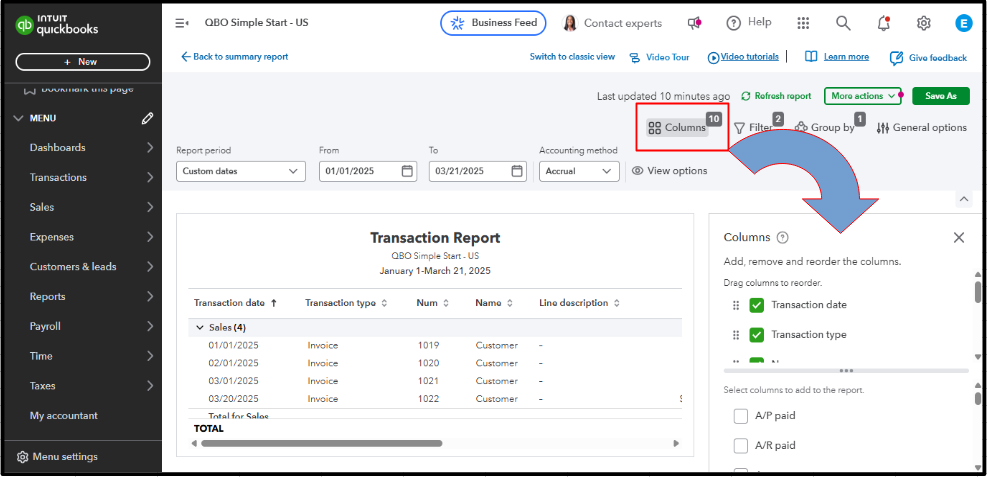Close the Columns panel
This screenshot has height=477, width=987.
click(959, 237)
